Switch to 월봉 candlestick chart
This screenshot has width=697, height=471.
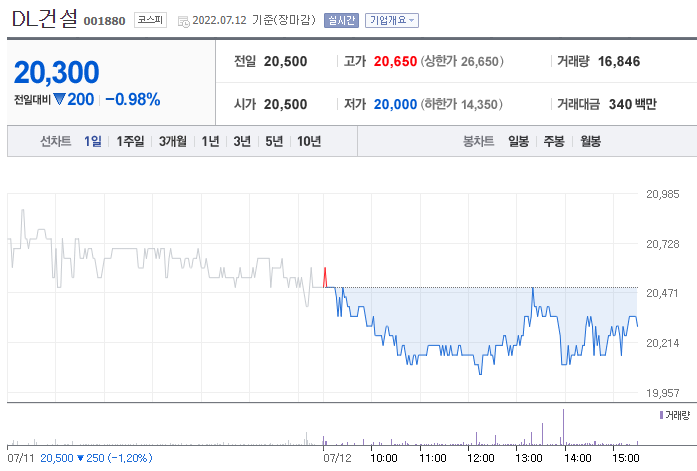tap(591, 141)
